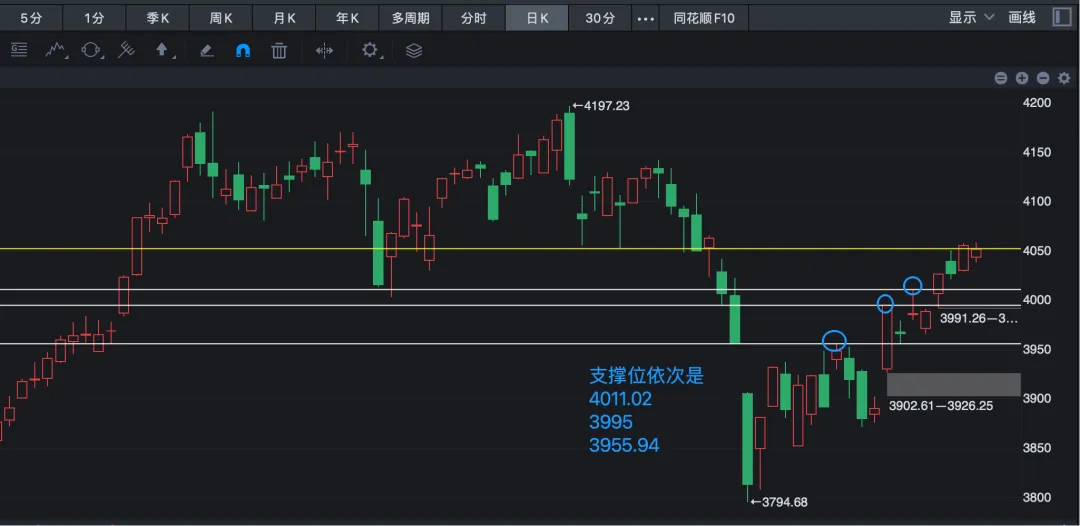Switch to the 1分 chart period tab
This screenshot has height=526, width=1080.
(94, 18)
